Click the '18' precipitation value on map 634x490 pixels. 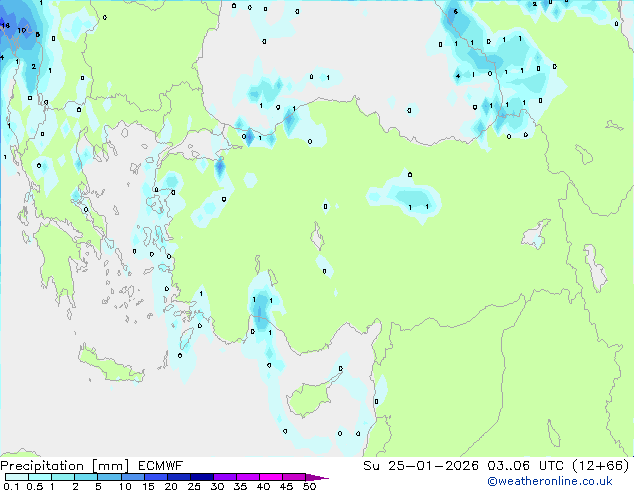[6, 26]
